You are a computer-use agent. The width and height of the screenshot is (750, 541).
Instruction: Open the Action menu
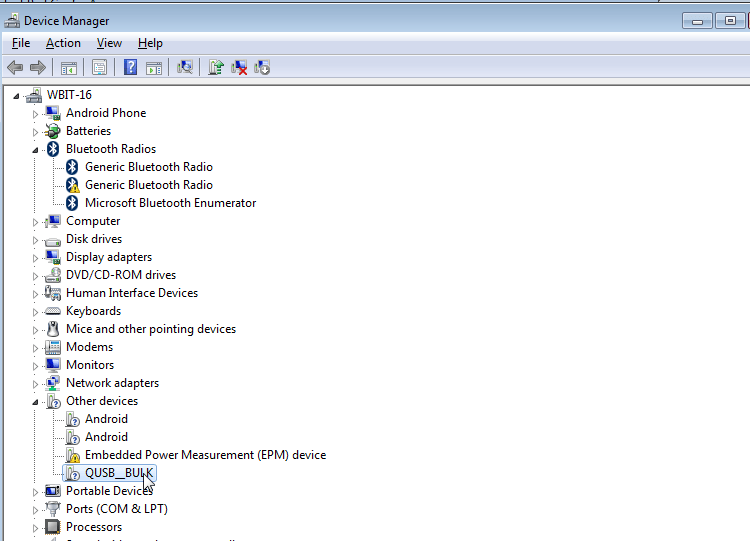click(63, 43)
